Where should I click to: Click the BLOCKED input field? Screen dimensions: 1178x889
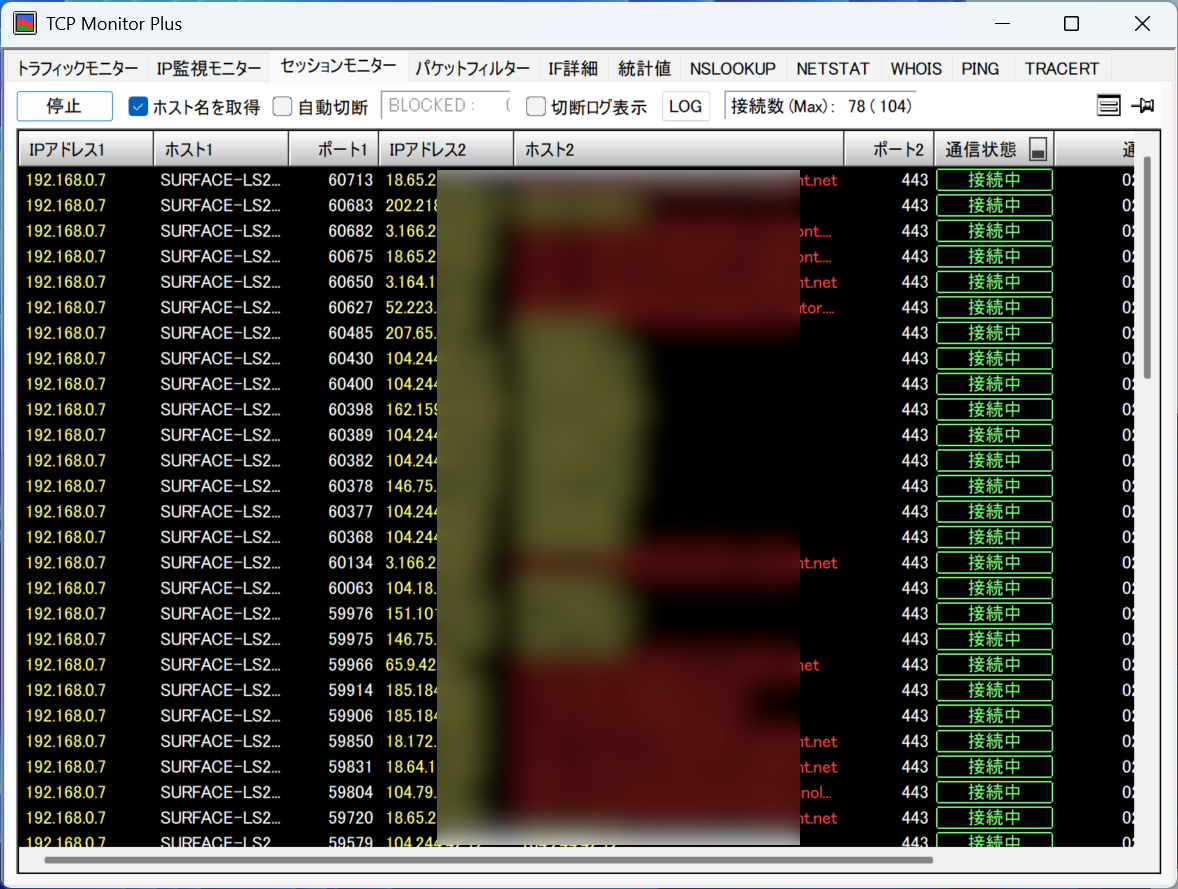coord(446,106)
